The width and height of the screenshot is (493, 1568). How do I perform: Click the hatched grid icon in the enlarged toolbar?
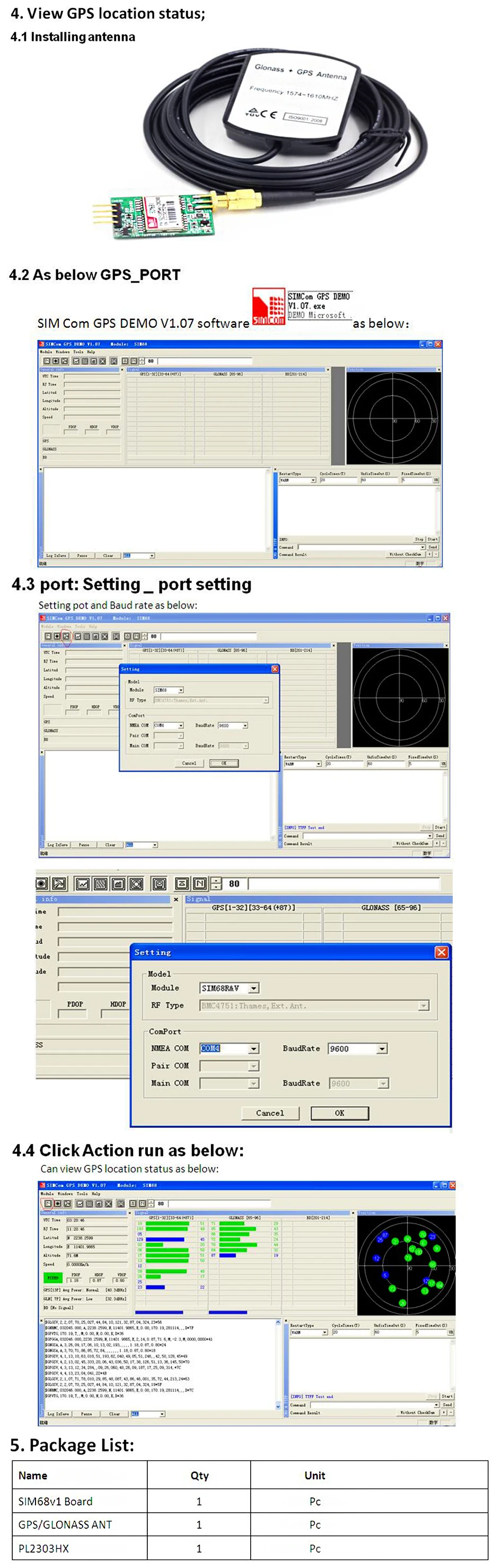tap(100, 883)
